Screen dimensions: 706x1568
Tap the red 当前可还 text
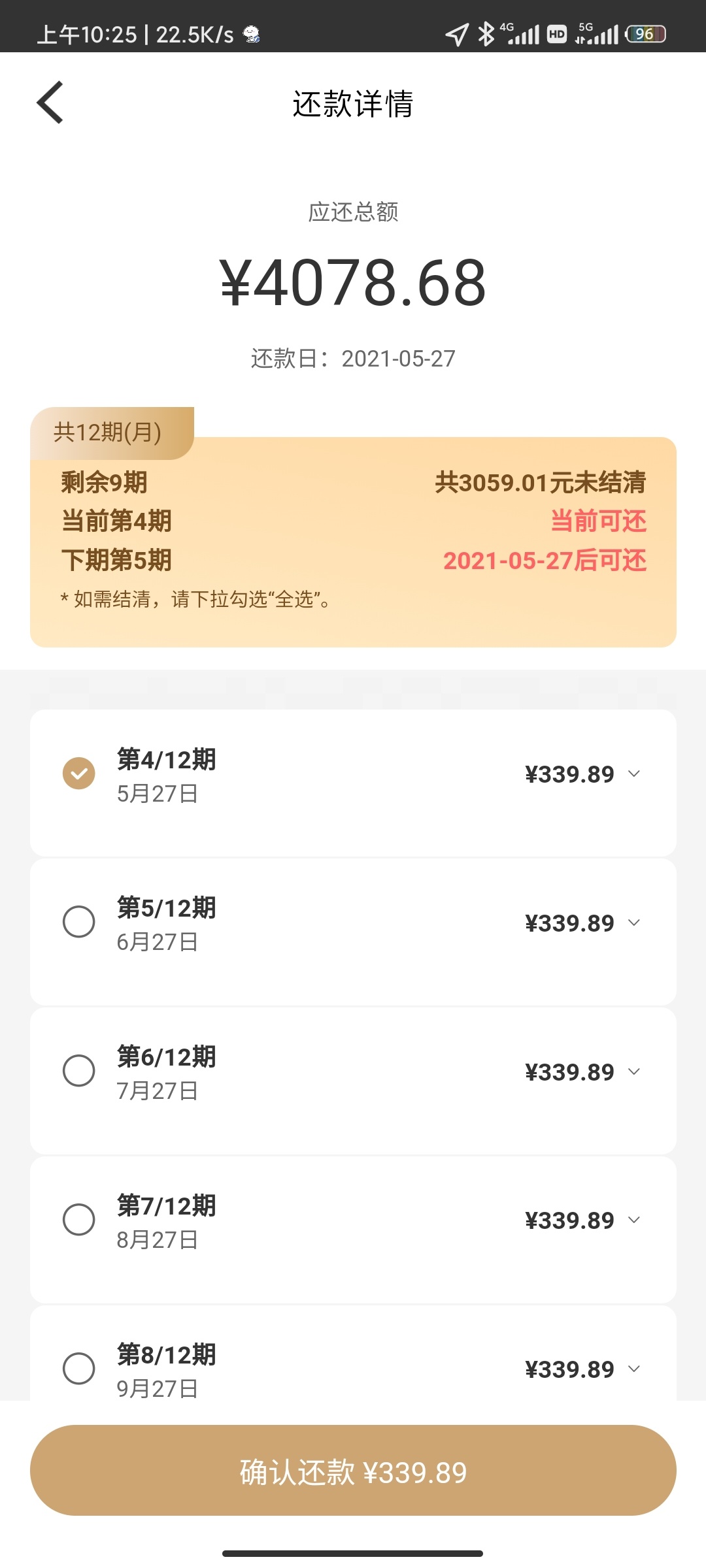[598, 521]
